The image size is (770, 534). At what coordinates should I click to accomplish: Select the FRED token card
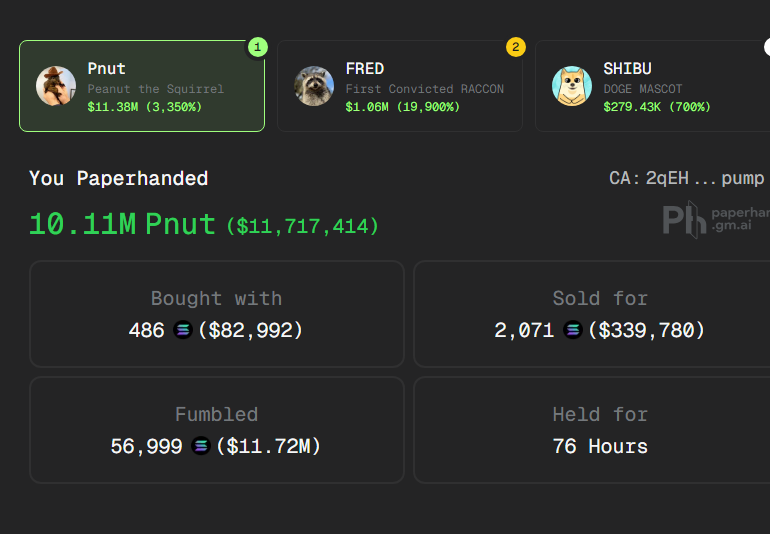400,86
